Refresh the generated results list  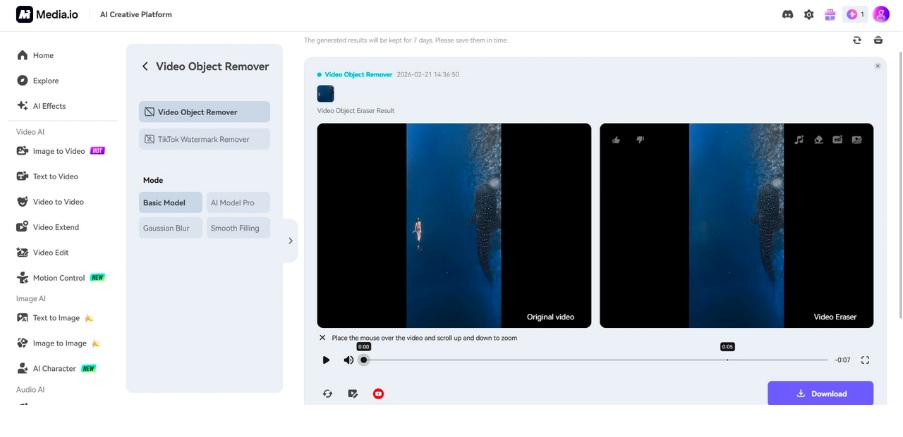pos(857,40)
